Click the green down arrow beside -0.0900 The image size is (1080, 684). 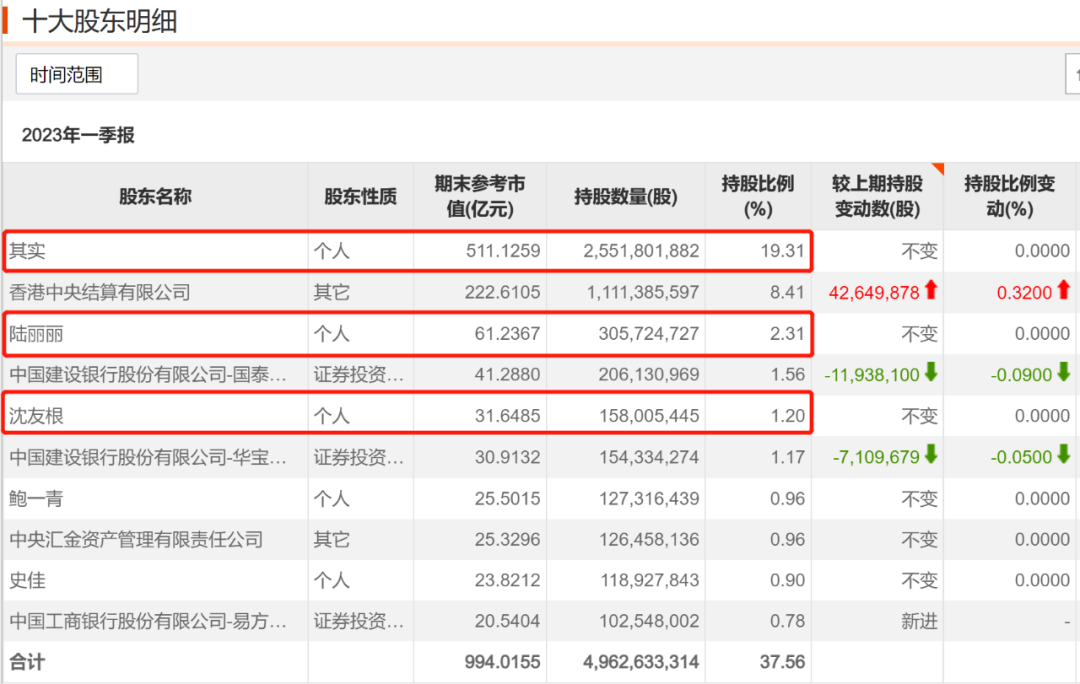(x=1063, y=373)
